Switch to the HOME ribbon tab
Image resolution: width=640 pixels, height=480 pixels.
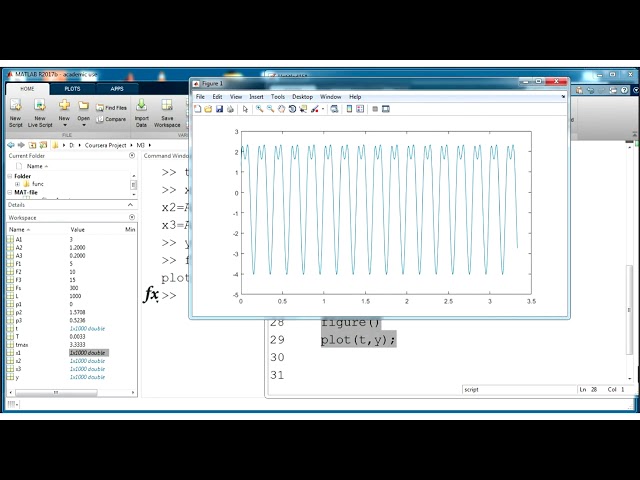pyautogui.click(x=27, y=89)
